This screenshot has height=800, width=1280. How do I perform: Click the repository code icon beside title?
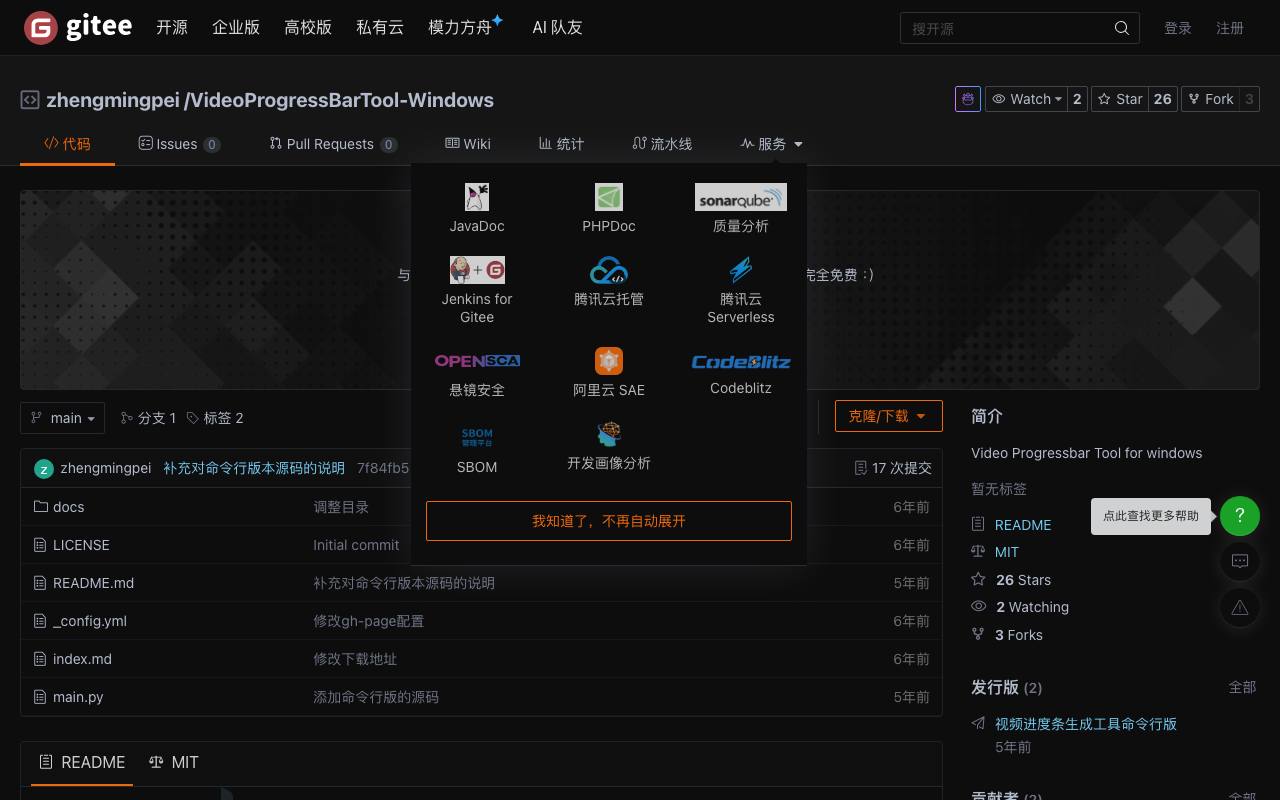tap(30, 100)
